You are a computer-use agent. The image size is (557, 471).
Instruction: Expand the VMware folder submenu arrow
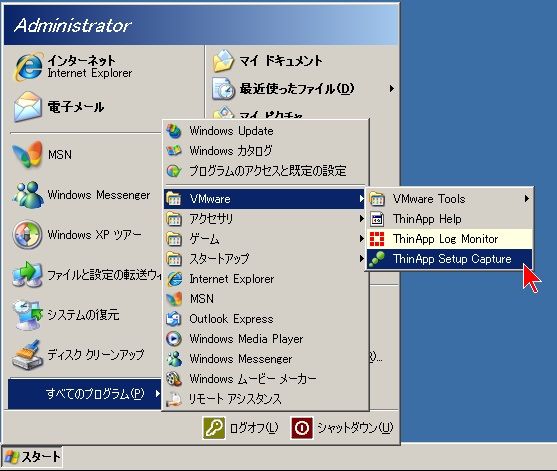(361, 199)
